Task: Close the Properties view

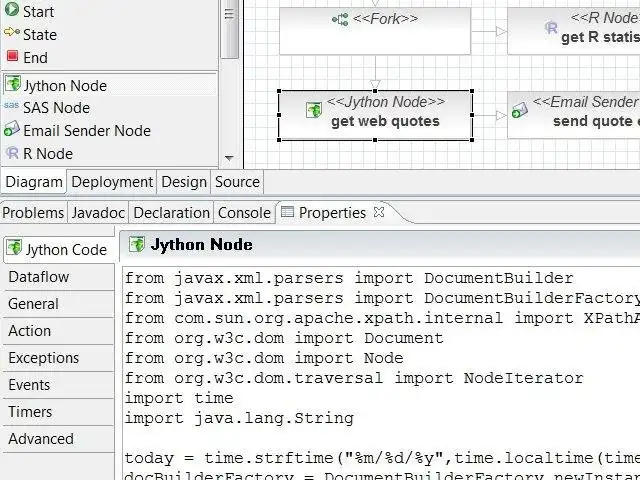Action: point(379,212)
